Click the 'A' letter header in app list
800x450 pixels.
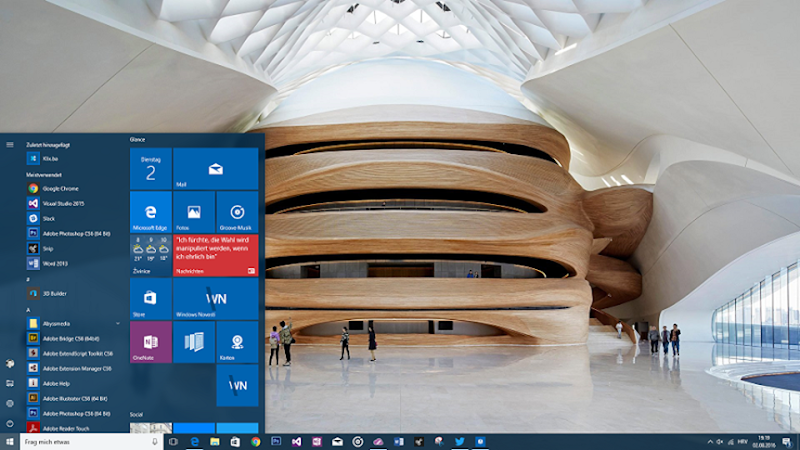pos(28,310)
